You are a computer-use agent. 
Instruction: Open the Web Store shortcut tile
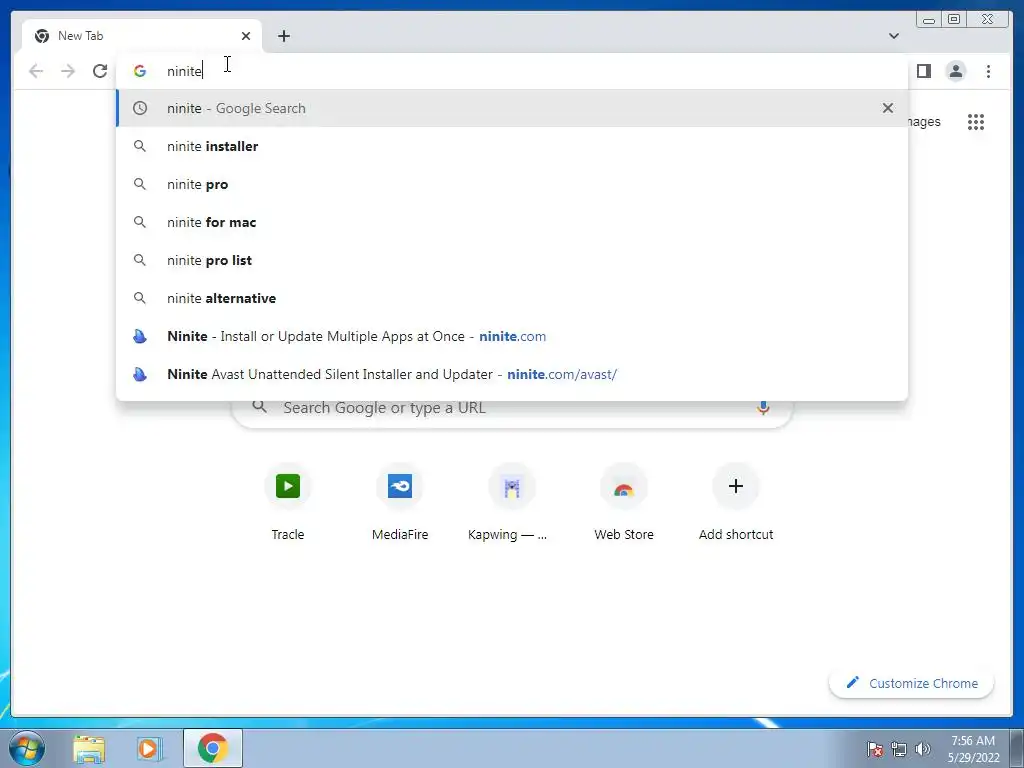point(624,503)
